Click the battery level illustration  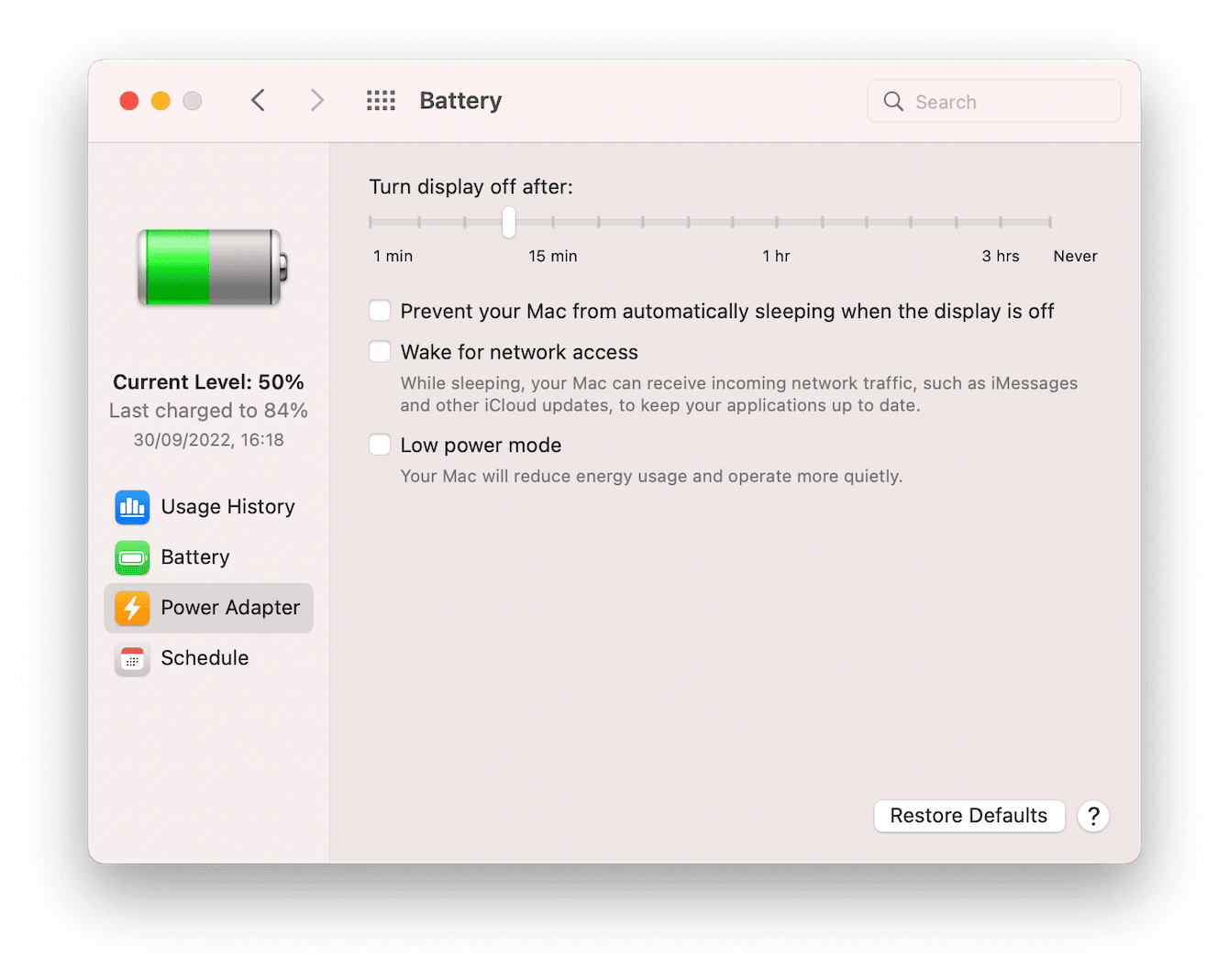click(209, 268)
